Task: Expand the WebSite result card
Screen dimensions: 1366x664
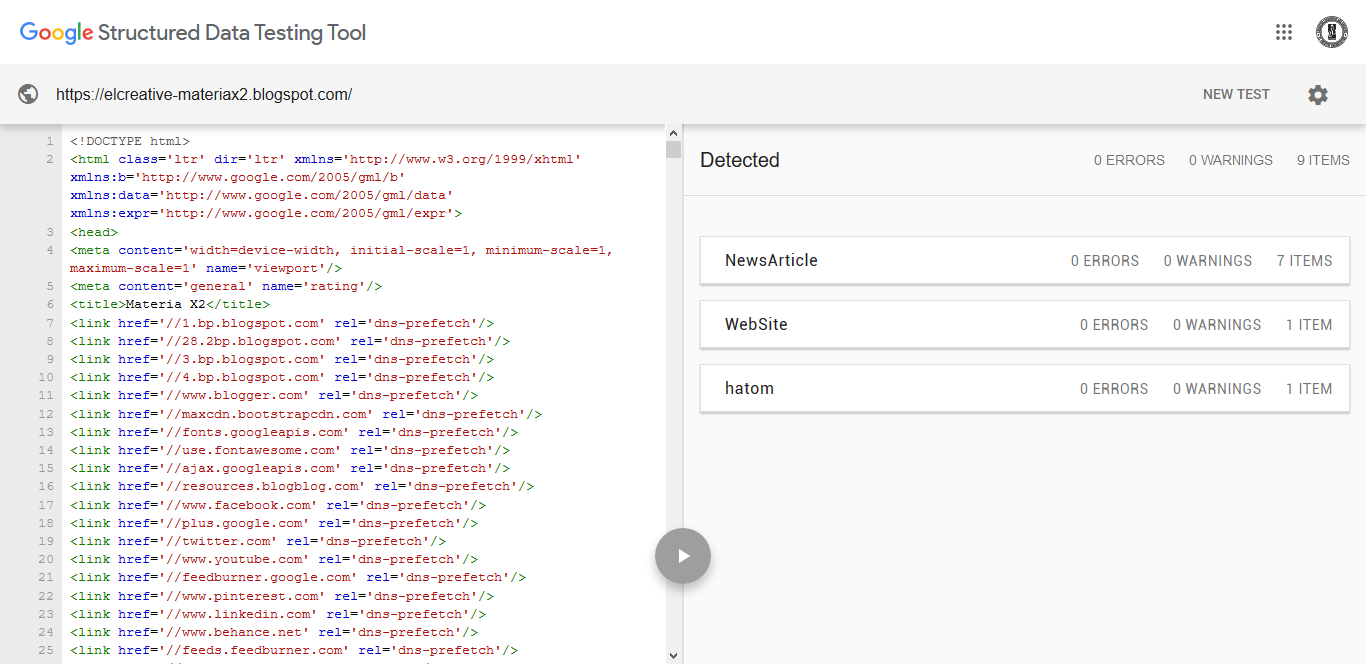Action: tap(1025, 324)
